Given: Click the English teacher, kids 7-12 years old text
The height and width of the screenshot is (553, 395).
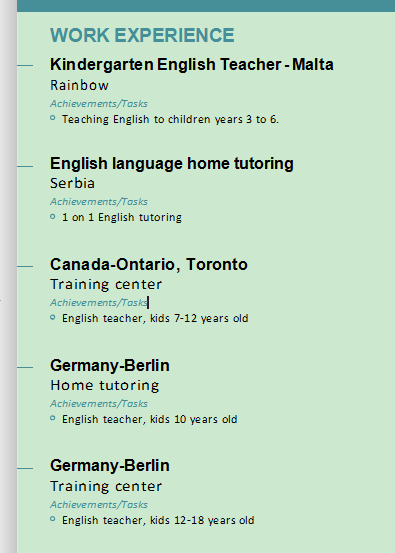Looking at the screenshot, I should coord(155,318).
